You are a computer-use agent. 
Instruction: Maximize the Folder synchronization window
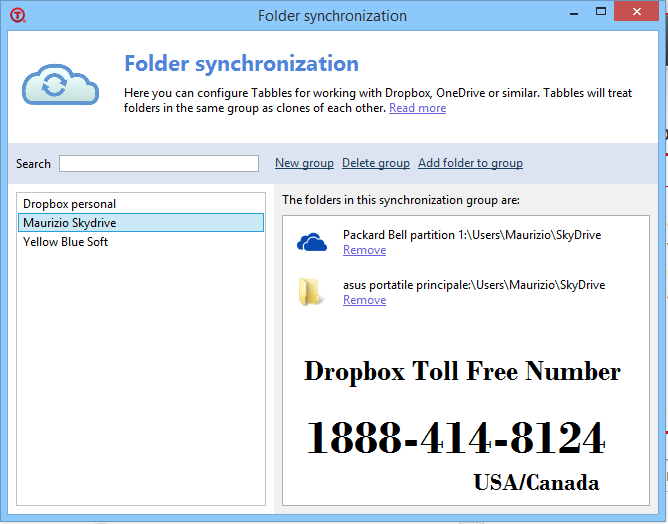coord(601,12)
